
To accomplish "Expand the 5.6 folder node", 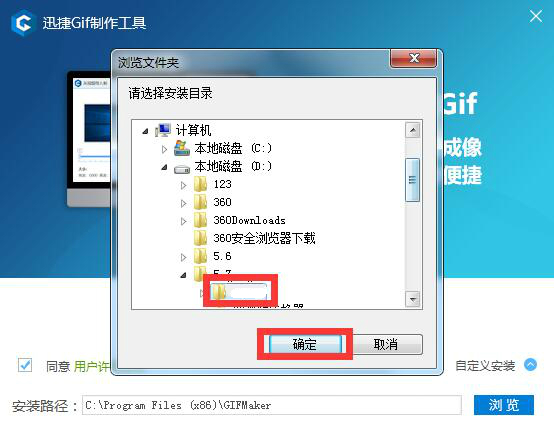I will (x=183, y=257).
